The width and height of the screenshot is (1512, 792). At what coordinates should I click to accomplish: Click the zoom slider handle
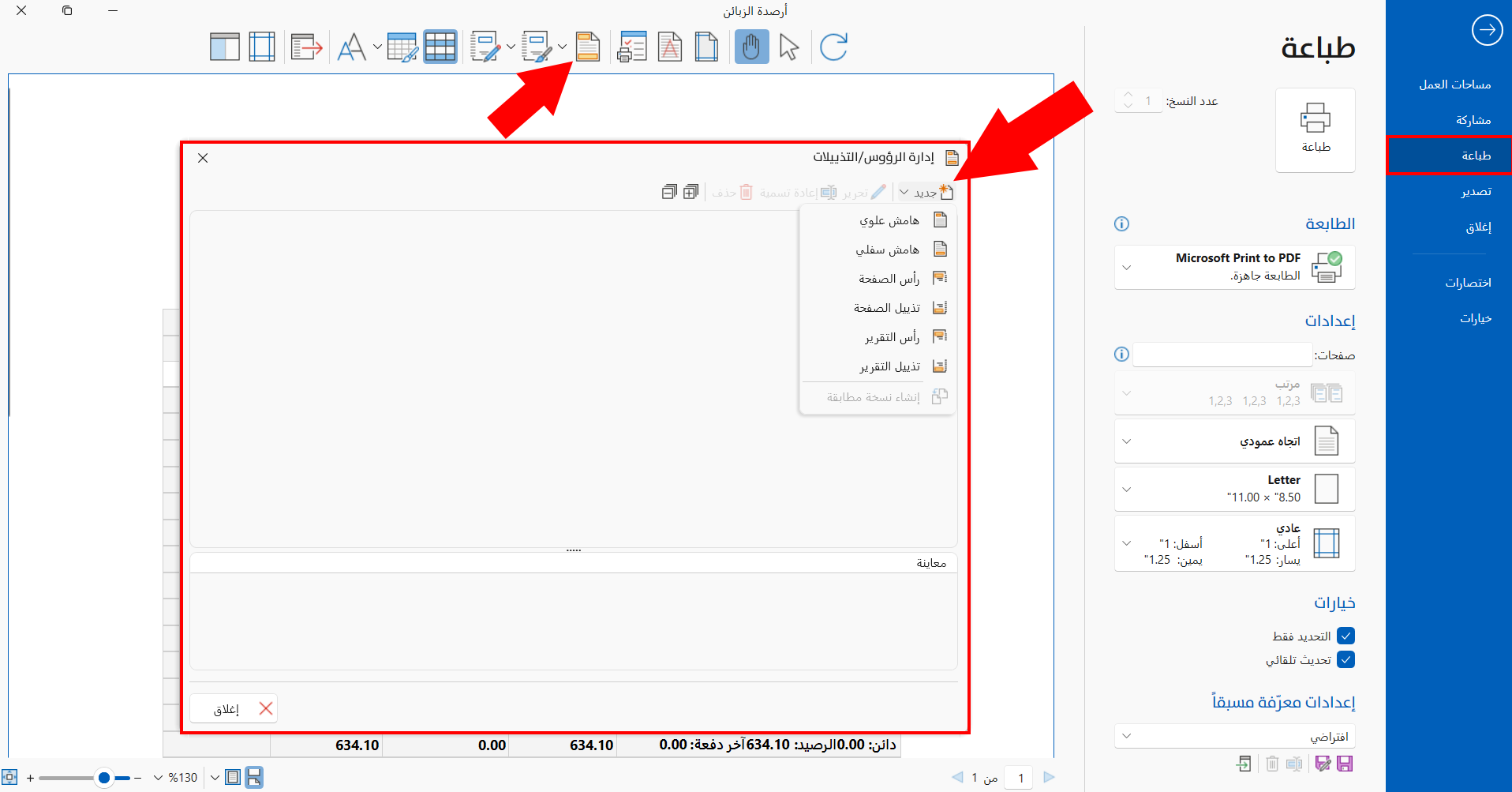click(104, 778)
